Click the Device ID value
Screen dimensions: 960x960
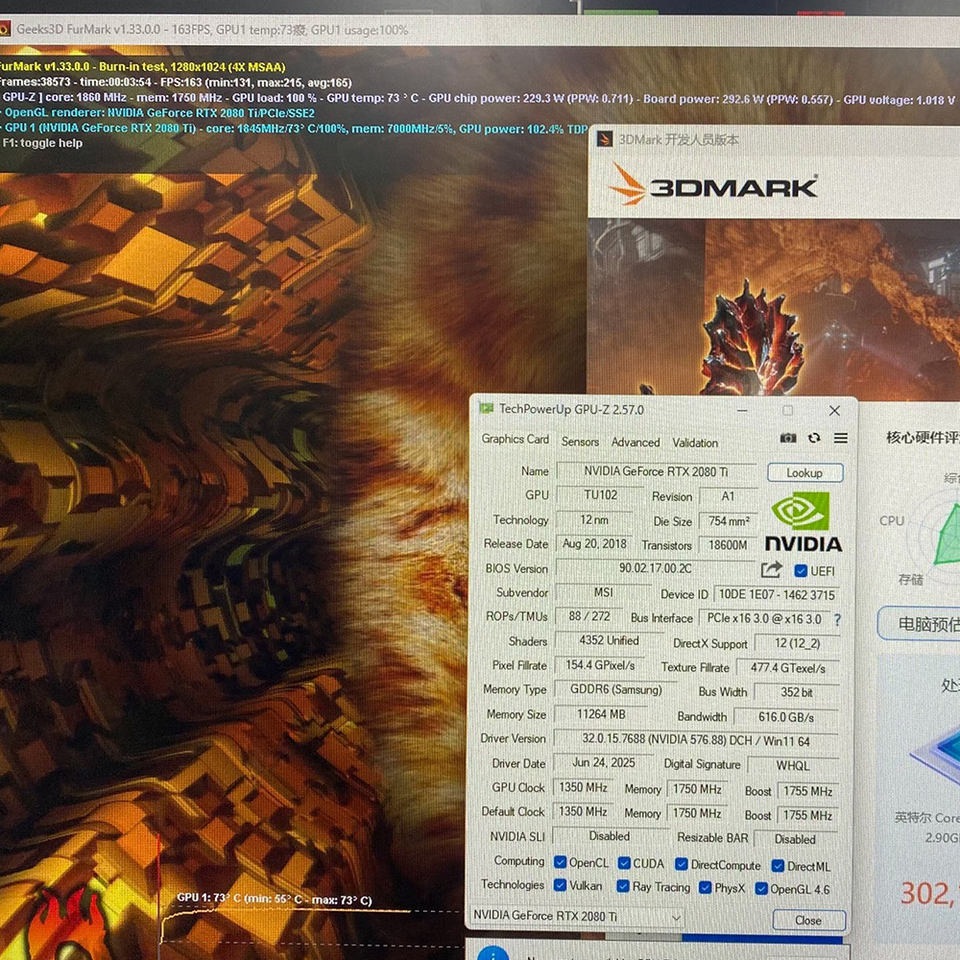pyautogui.click(x=776, y=594)
